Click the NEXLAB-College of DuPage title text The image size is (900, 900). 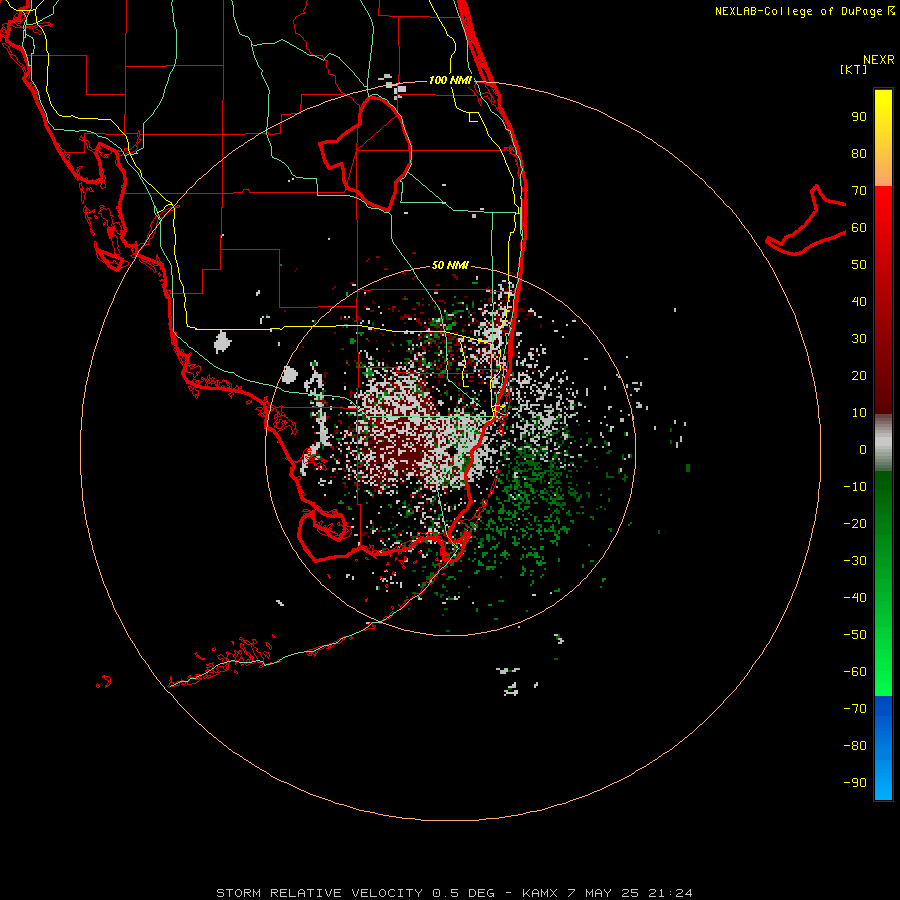[799, 11]
